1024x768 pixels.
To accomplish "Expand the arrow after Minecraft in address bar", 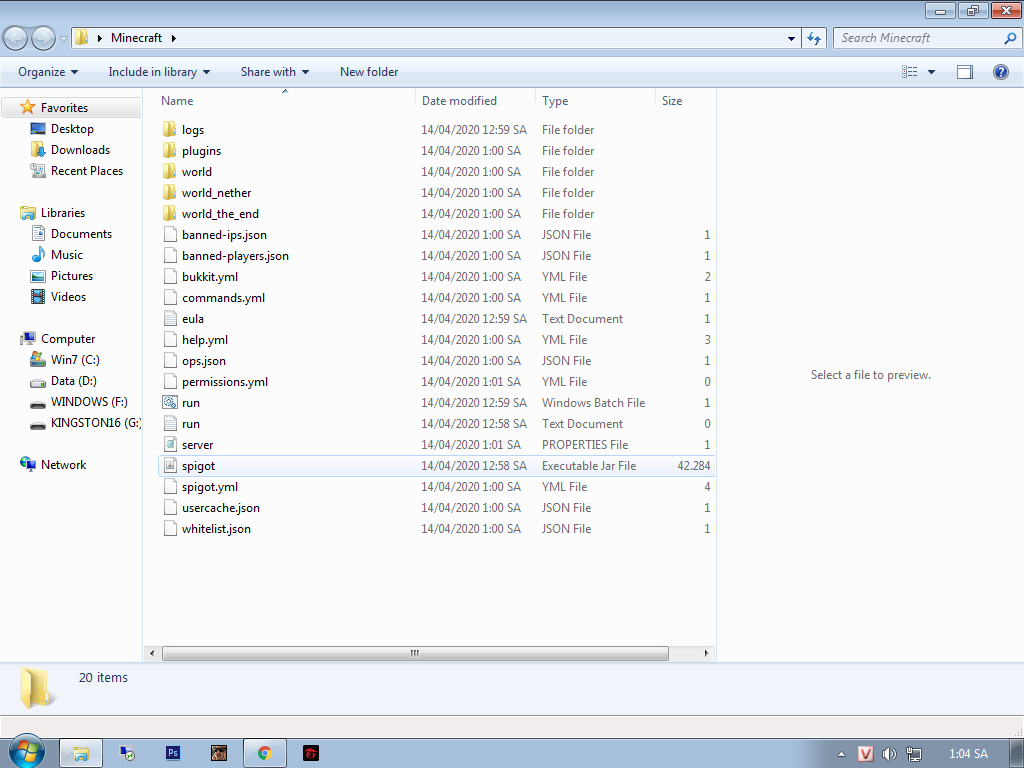I will [x=174, y=38].
